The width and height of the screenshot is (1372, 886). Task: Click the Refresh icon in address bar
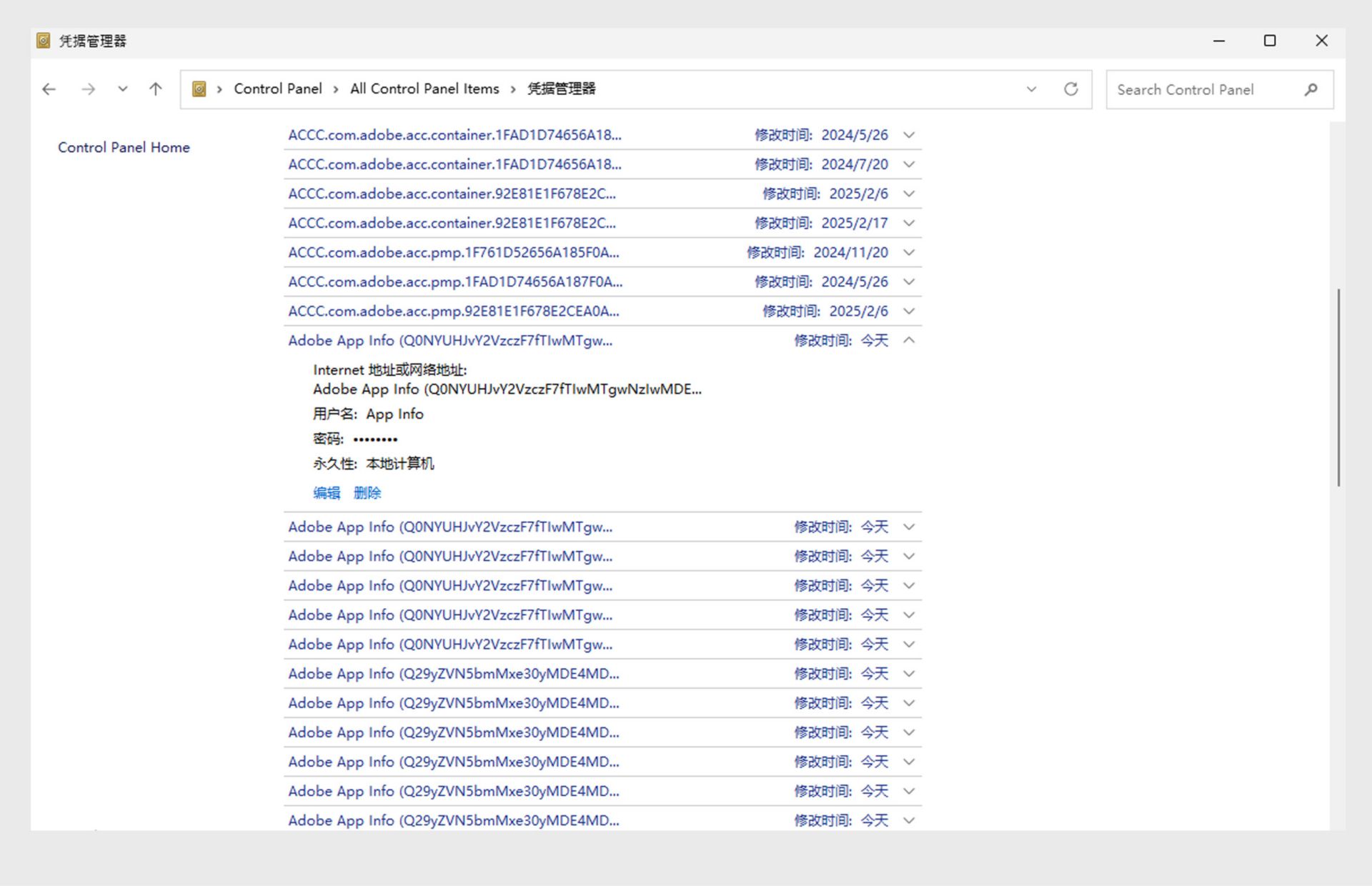pos(1070,89)
